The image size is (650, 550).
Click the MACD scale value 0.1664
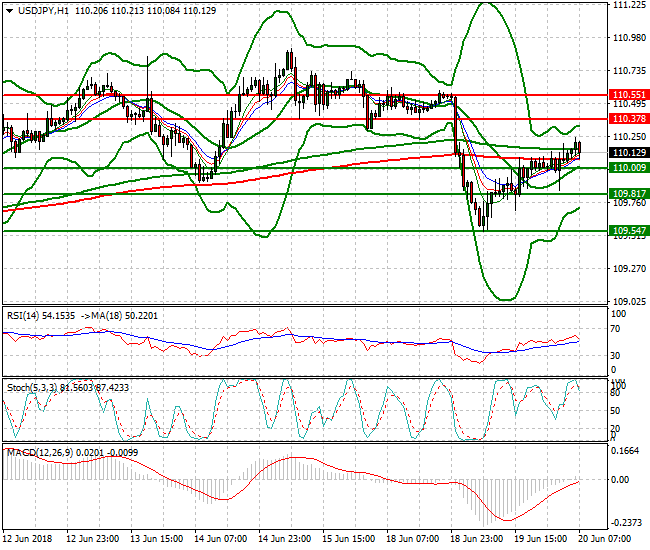(x=627, y=451)
